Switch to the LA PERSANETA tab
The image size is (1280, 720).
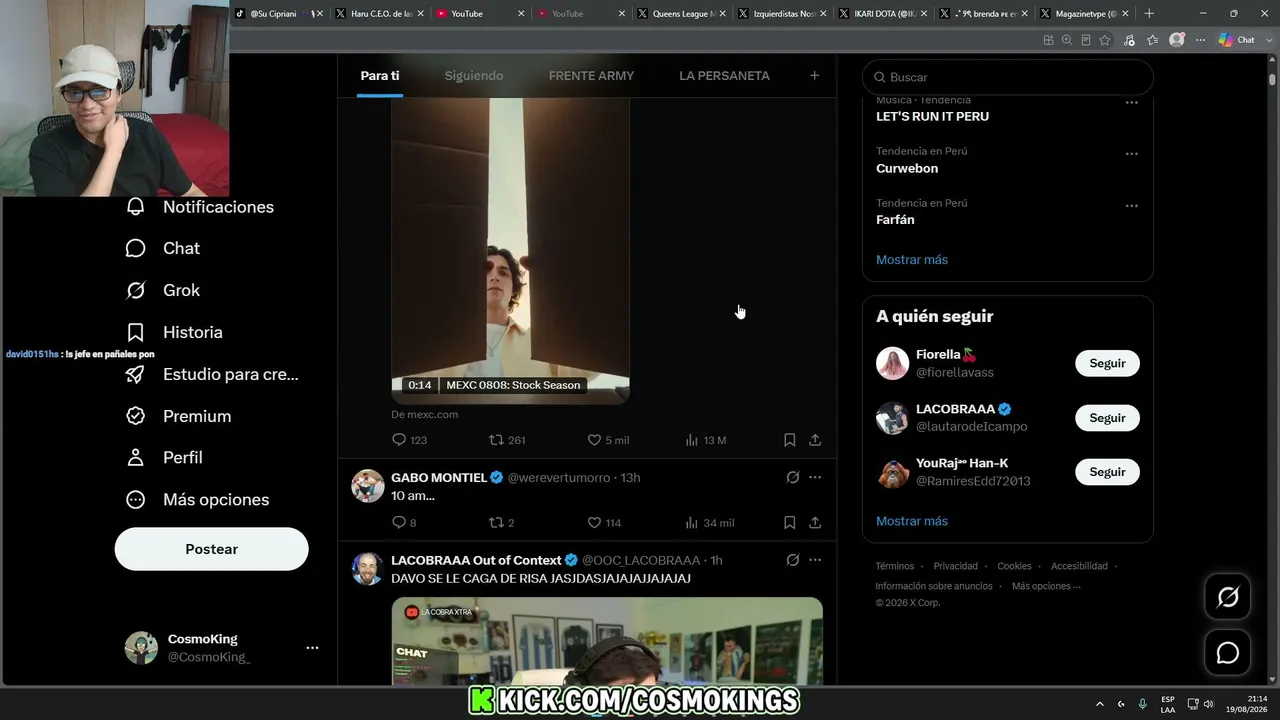[724, 76]
